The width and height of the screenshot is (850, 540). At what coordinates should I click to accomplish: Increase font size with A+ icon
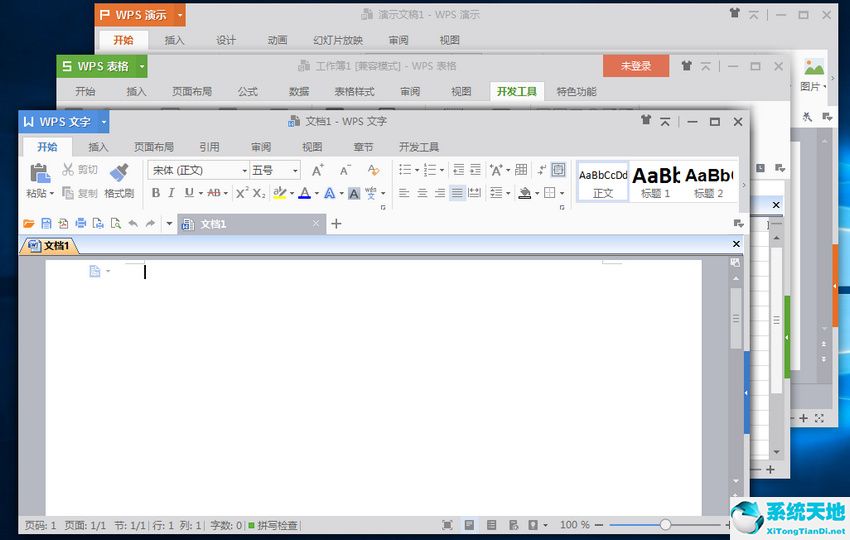[318, 170]
